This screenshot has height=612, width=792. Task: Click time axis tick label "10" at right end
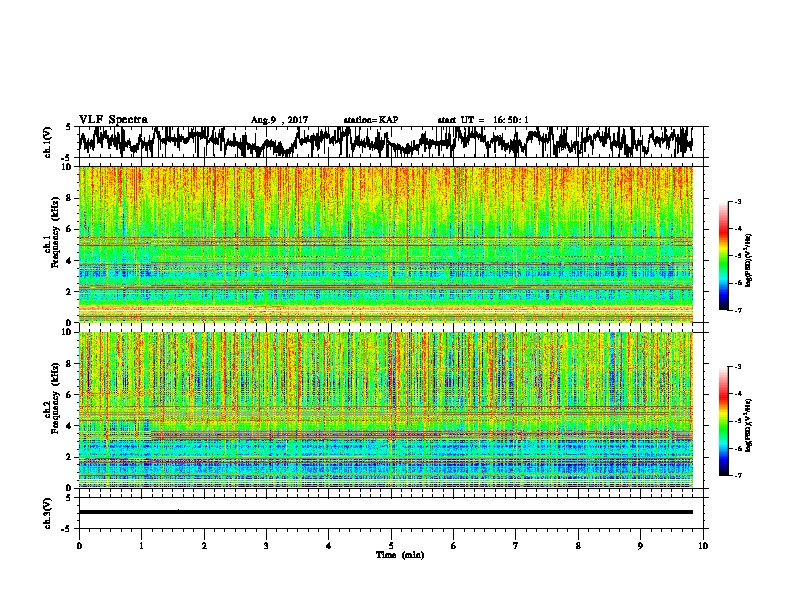(x=703, y=546)
